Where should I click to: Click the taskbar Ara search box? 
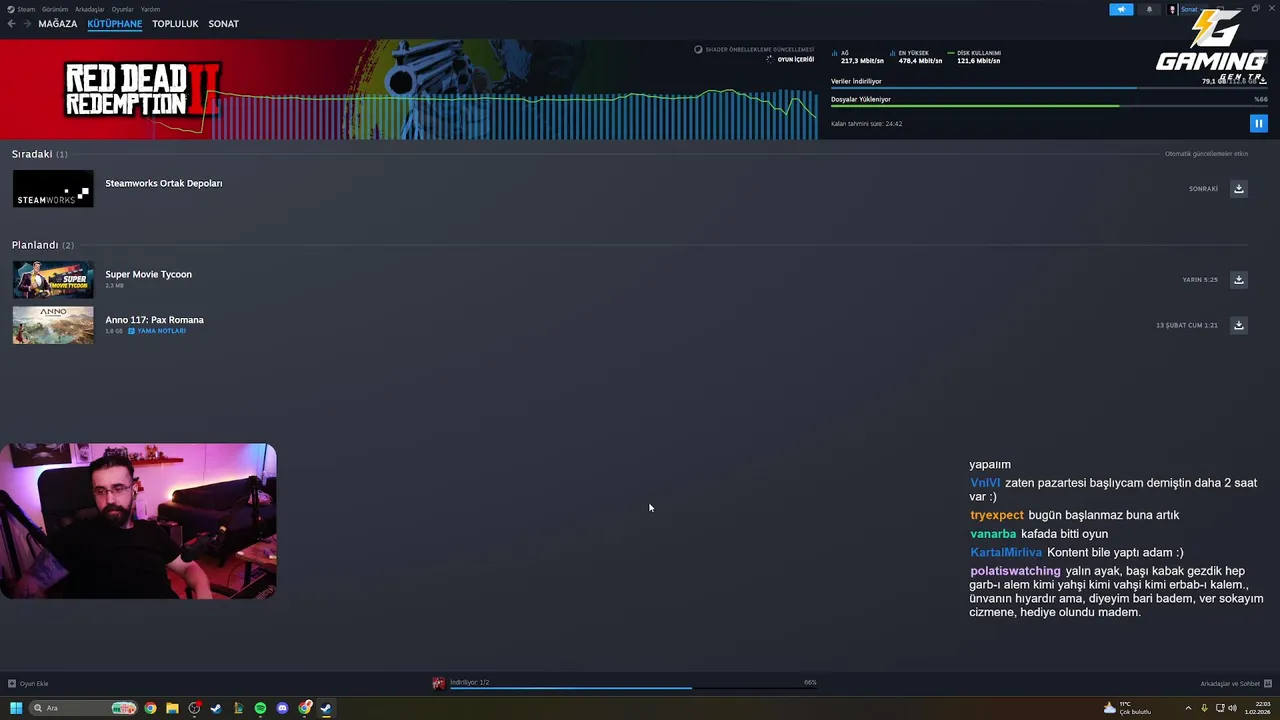point(83,708)
